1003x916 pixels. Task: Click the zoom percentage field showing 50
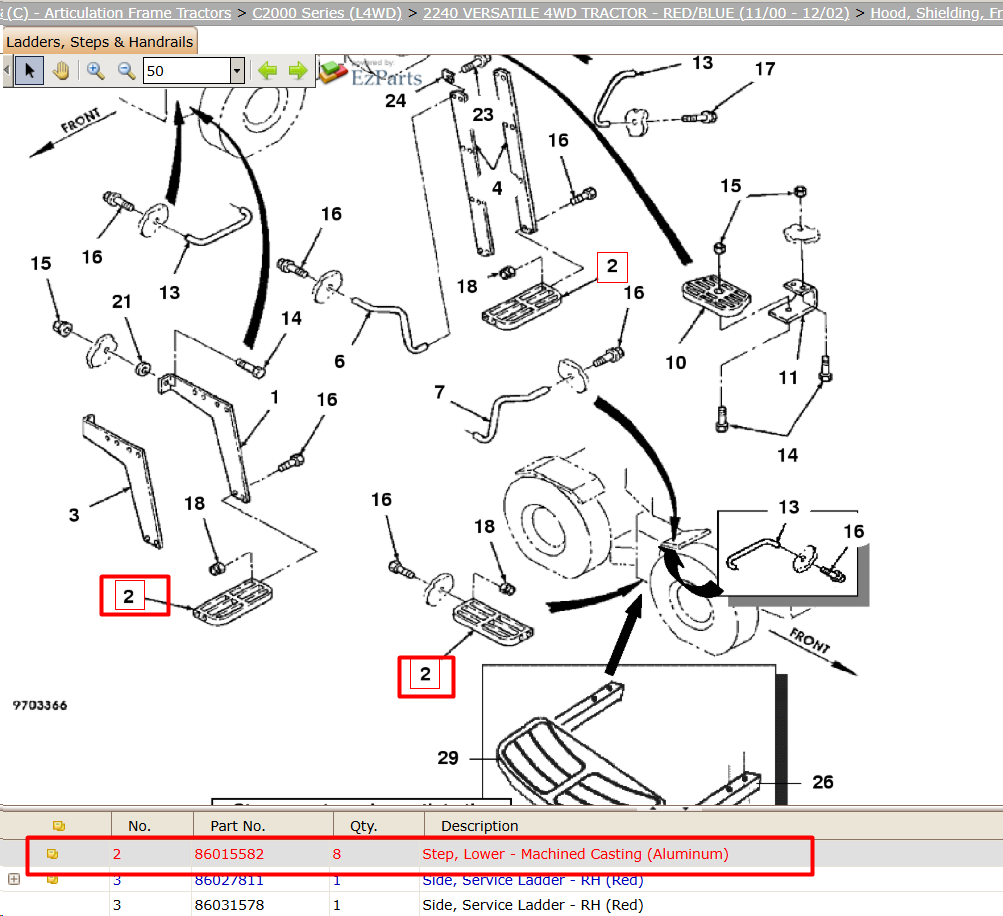pyautogui.click(x=187, y=70)
